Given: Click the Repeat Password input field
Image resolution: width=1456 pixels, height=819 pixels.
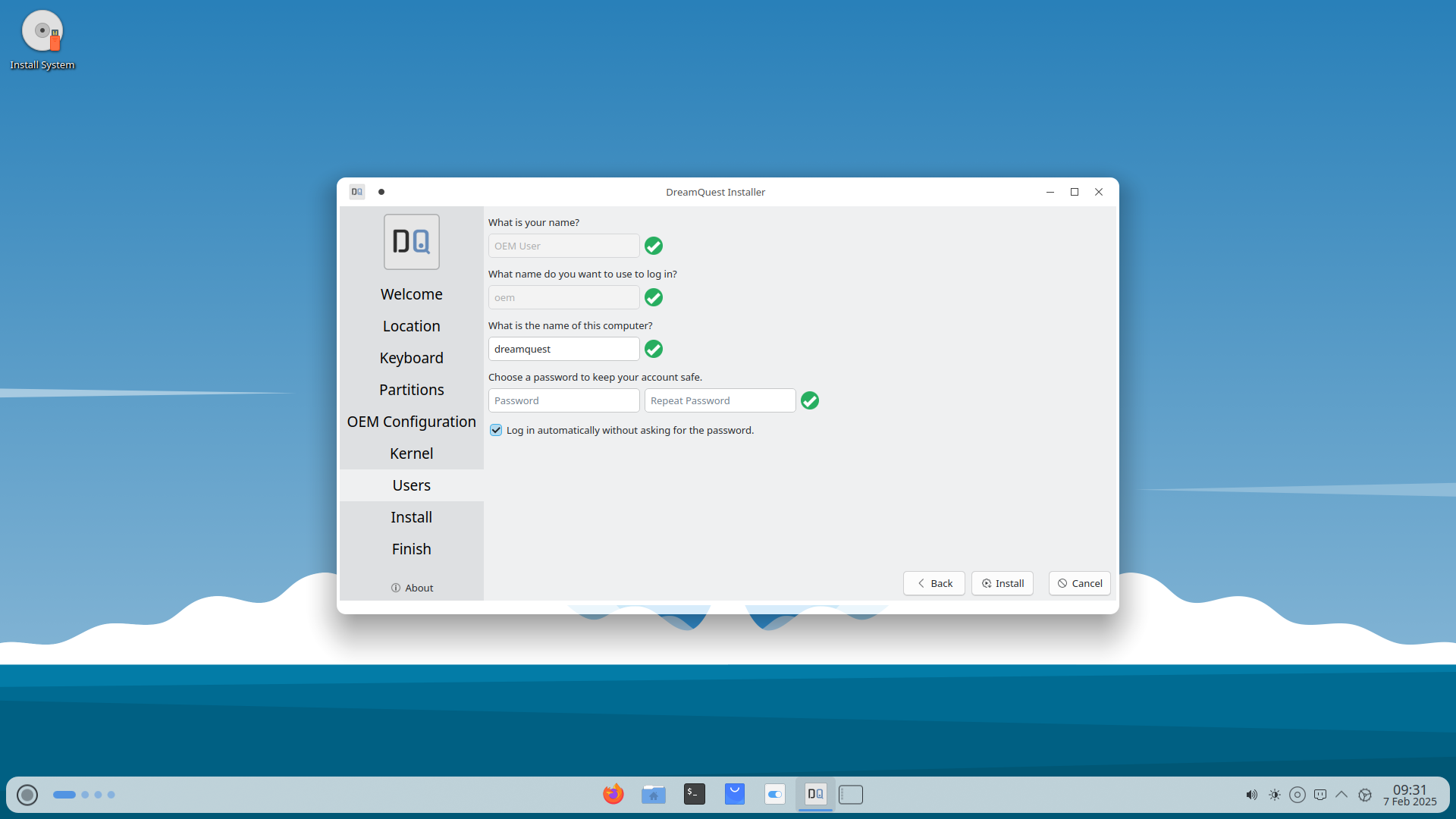Looking at the screenshot, I should [720, 400].
